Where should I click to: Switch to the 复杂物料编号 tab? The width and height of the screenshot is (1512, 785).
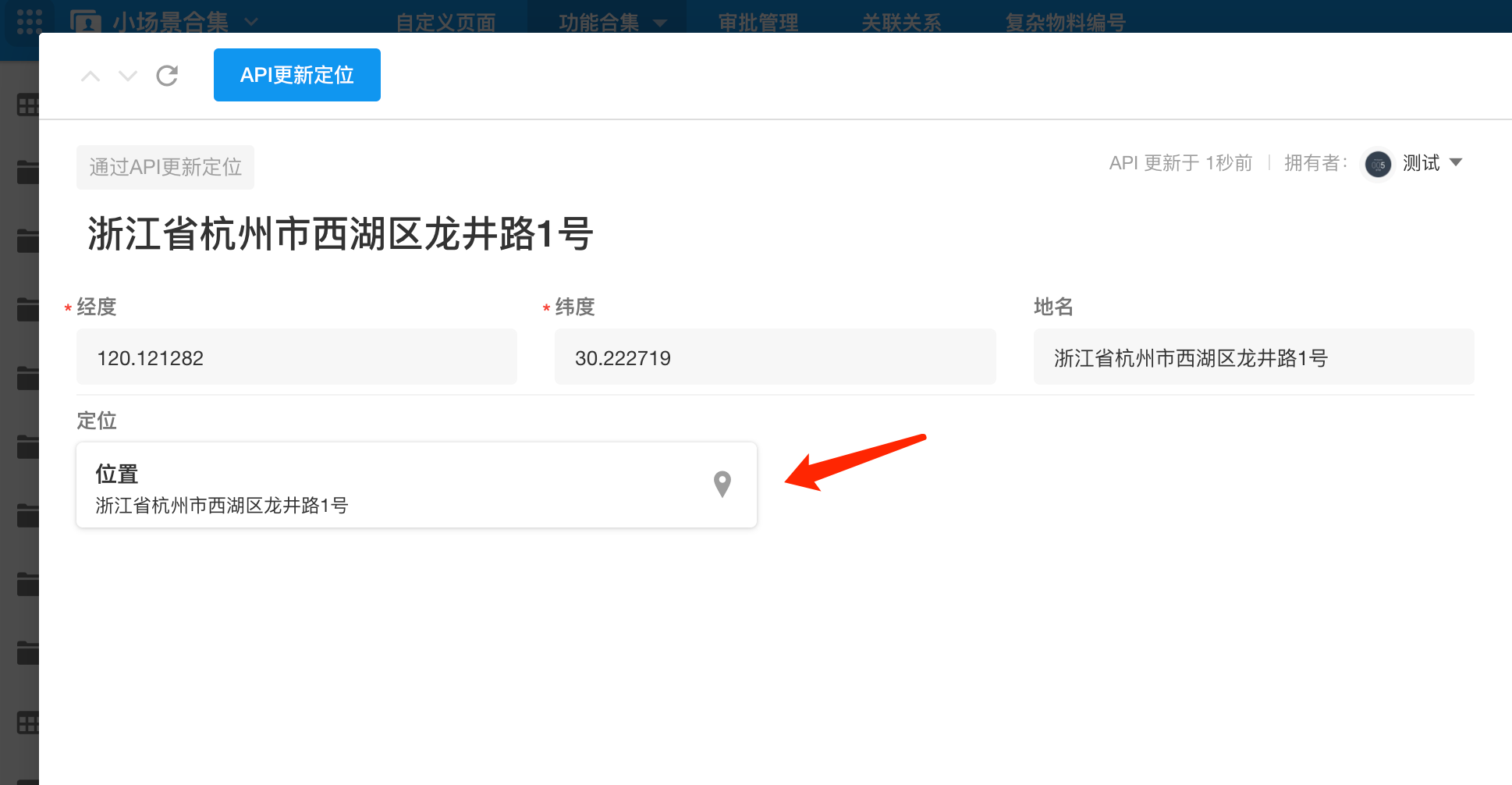tap(1065, 23)
